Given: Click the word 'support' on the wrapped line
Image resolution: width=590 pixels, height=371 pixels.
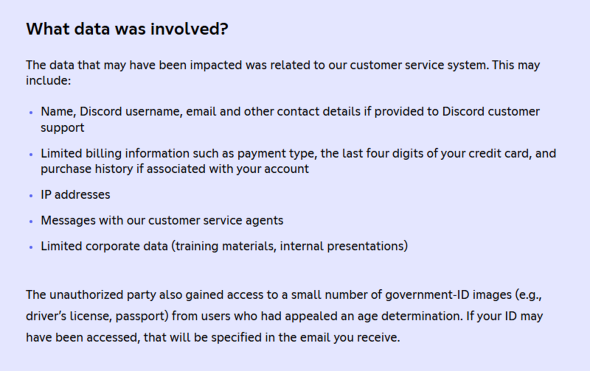Looking at the screenshot, I should point(62,128).
